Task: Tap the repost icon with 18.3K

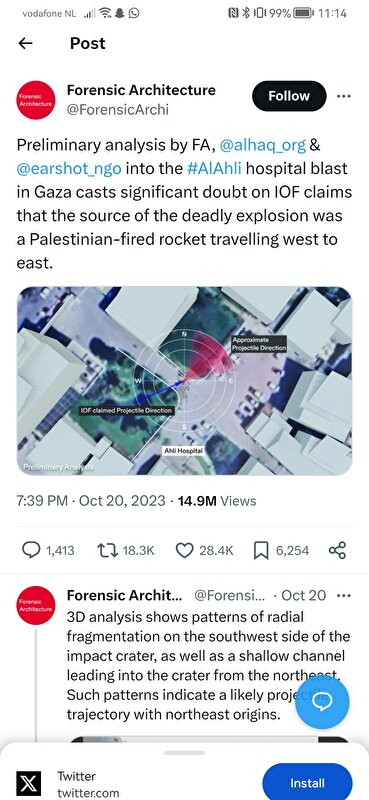Action: [108, 550]
